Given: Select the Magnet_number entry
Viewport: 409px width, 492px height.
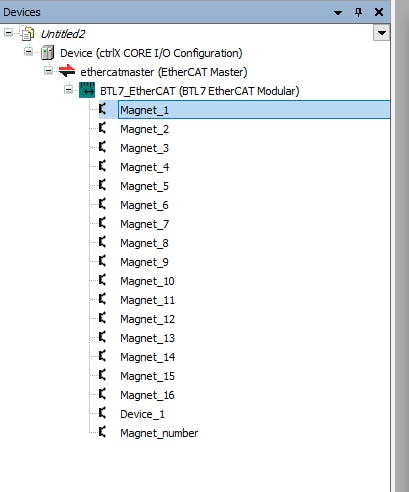Looking at the screenshot, I should coord(159,433).
